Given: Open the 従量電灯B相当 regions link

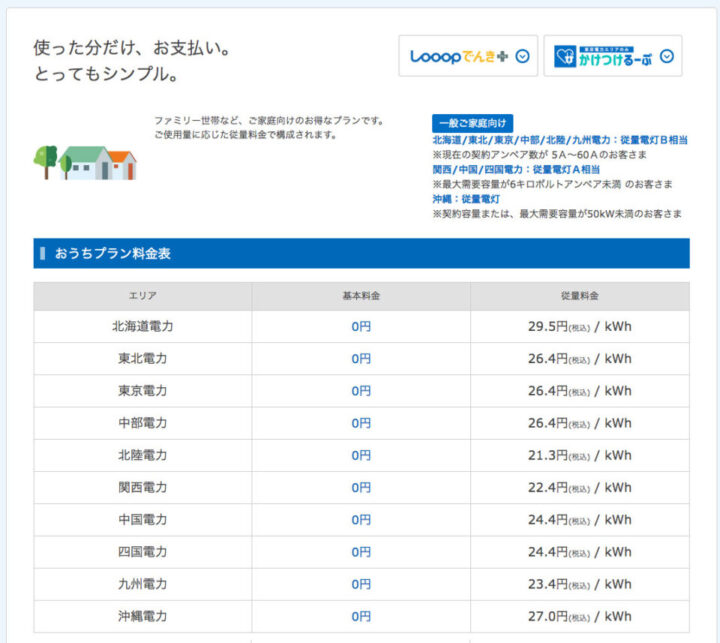Looking at the screenshot, I should tap(560, 140).
